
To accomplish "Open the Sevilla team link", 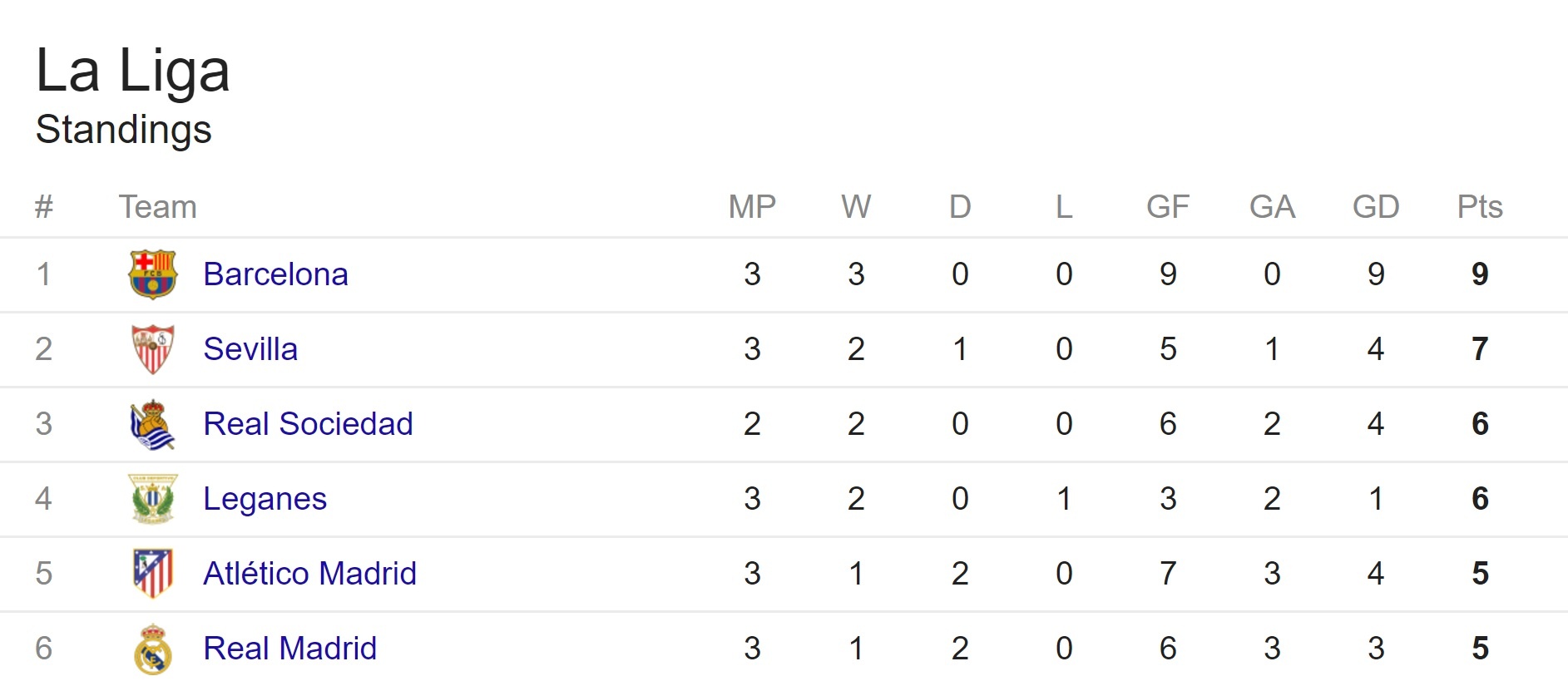I will pos(250,349).
